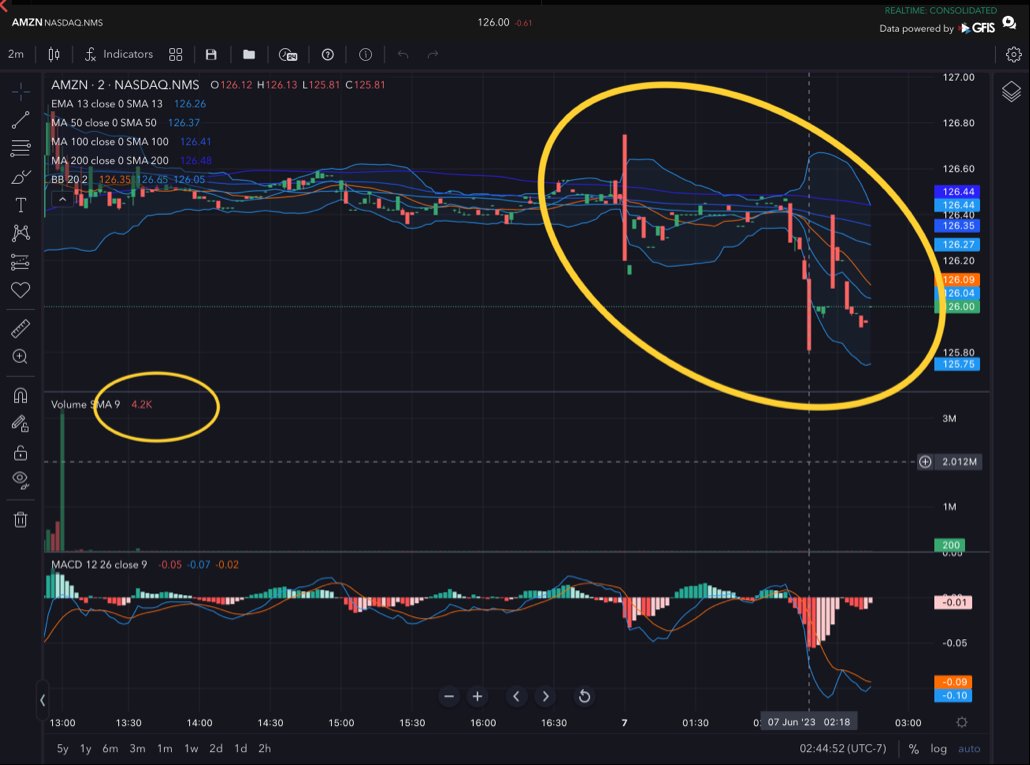
Task: Open the load chart folder icon
Action: tap(249, 55)
